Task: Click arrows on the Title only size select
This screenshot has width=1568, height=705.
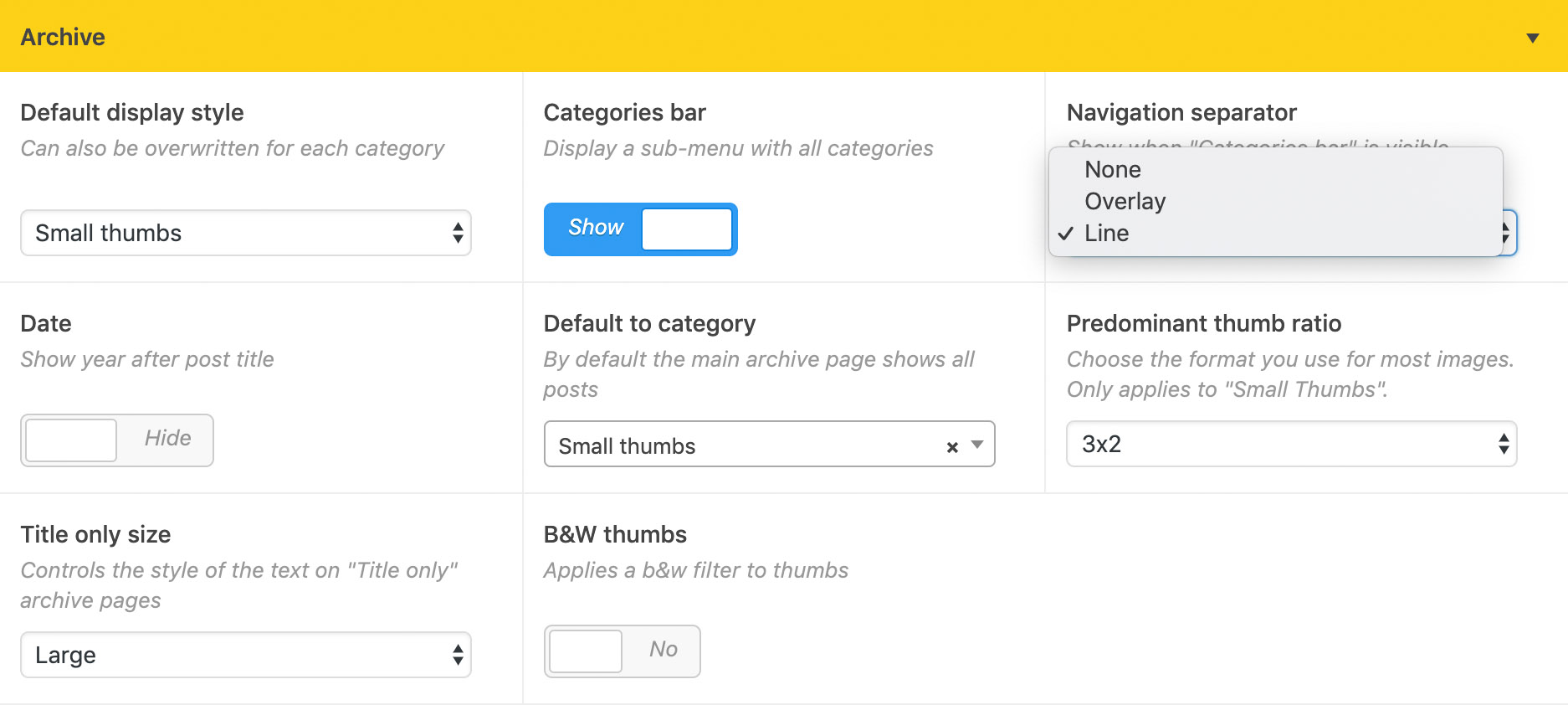Action: 458,655
